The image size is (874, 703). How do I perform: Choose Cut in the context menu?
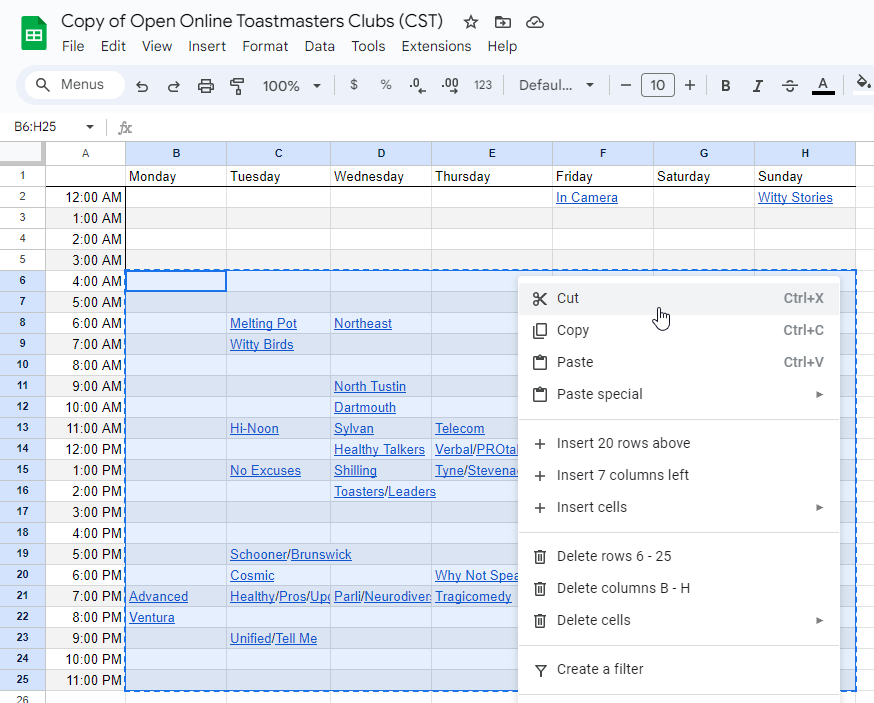679,299
